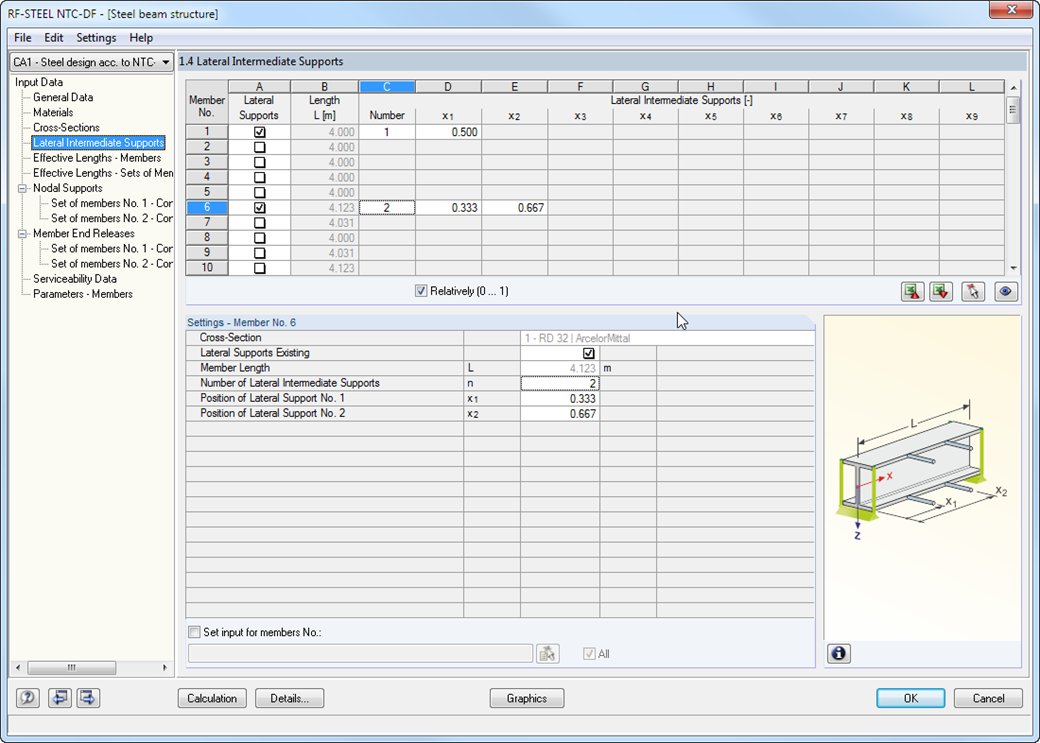The width and height of the screenshot is (1040, 743).
Task: Click row header for member 6
Action: click(x=207, y=208)
